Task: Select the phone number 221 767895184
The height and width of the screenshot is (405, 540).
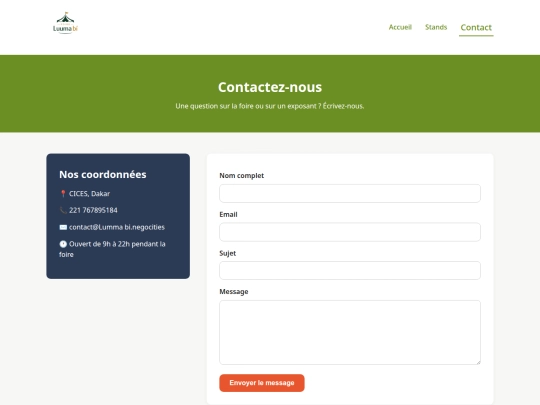Action: pos(93,210)
